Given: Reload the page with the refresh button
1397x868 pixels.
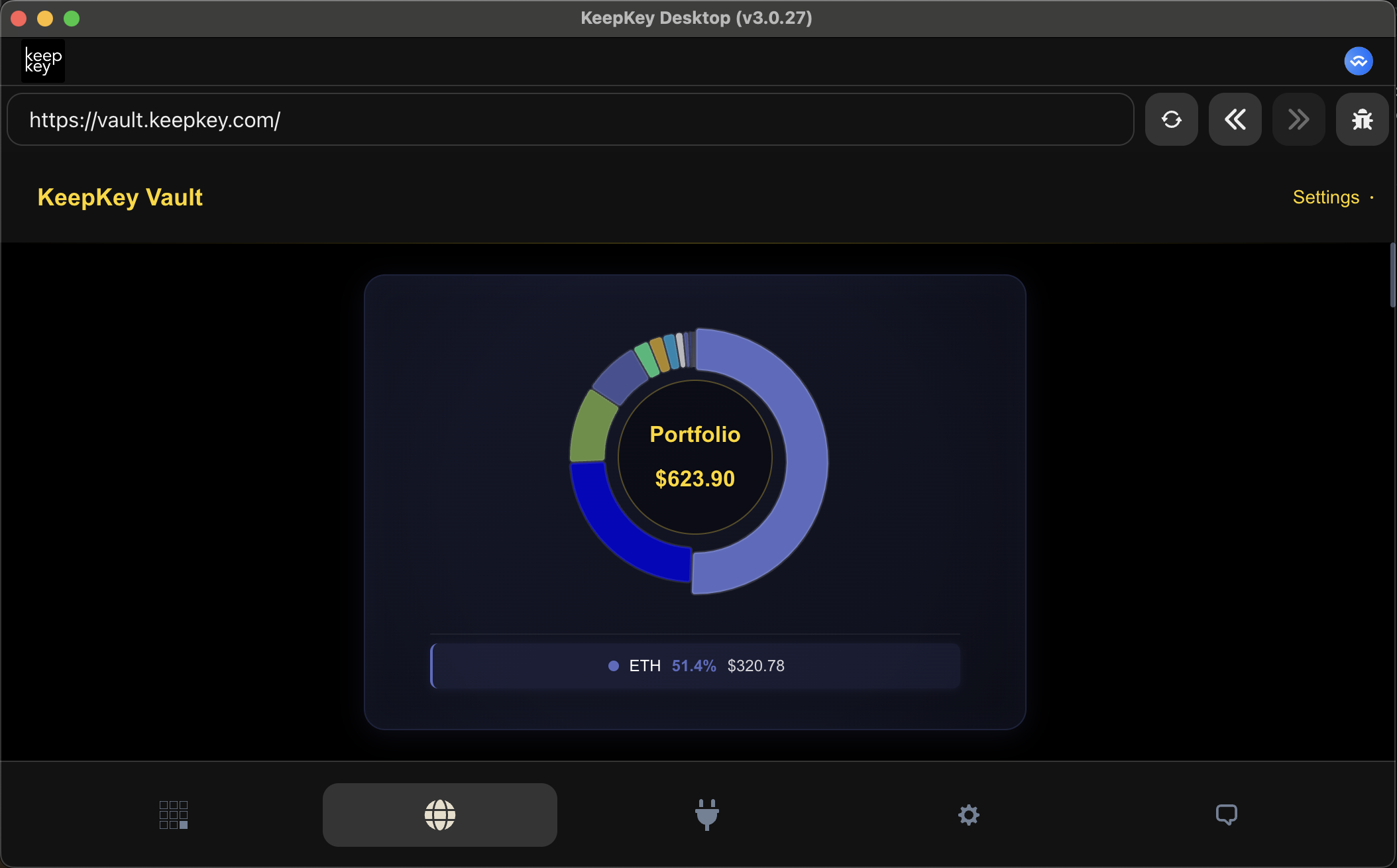Looking at the screenshot, I should coord(1171,119).
